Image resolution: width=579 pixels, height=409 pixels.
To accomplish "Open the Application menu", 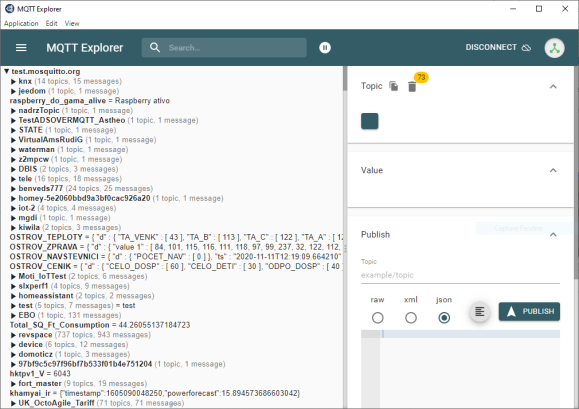I will point(21,23).
